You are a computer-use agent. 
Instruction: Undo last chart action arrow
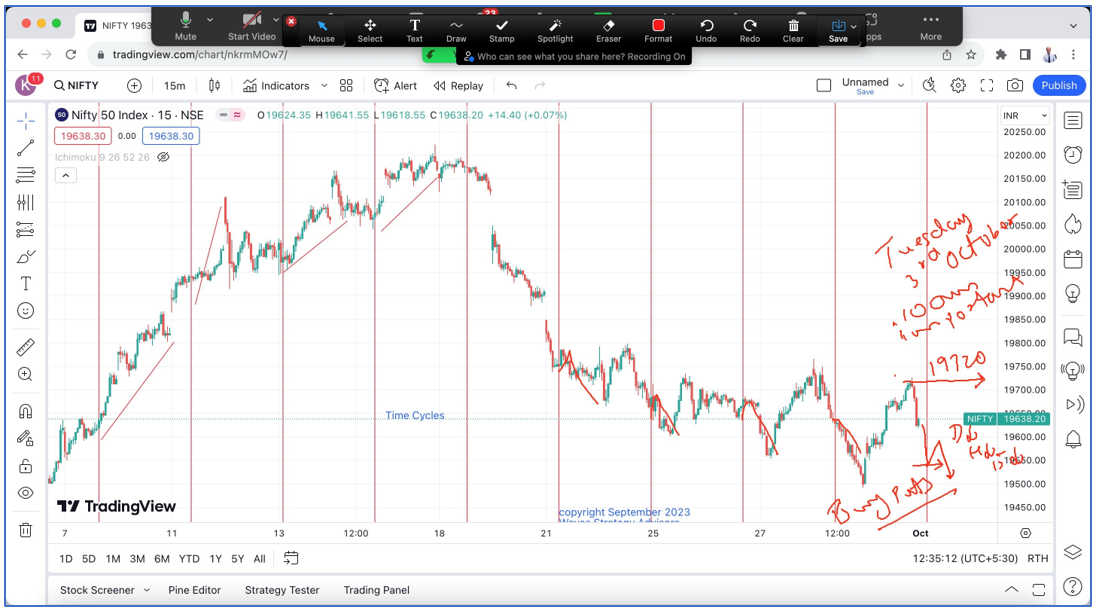tap(511, 86)
